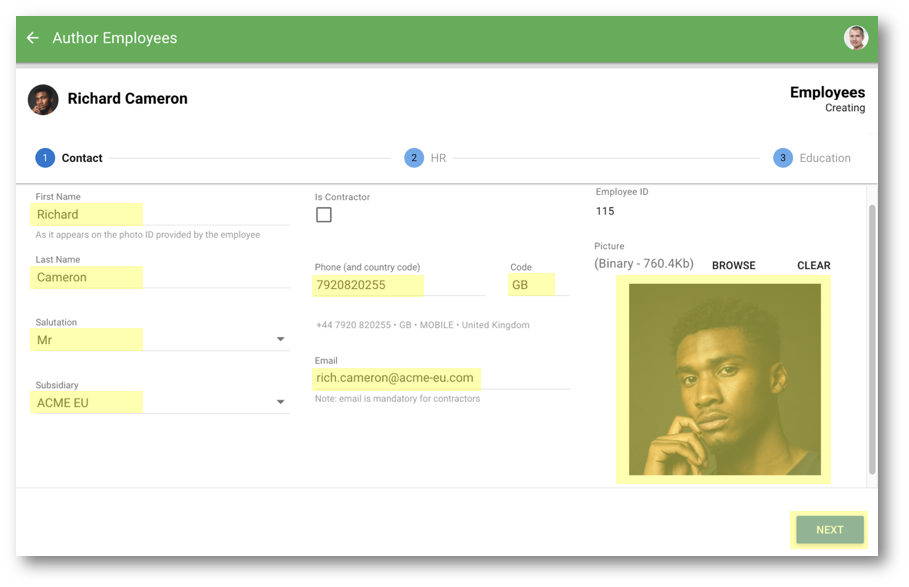Click Richard Cameron's round profile avatar

tap(43, 100)
